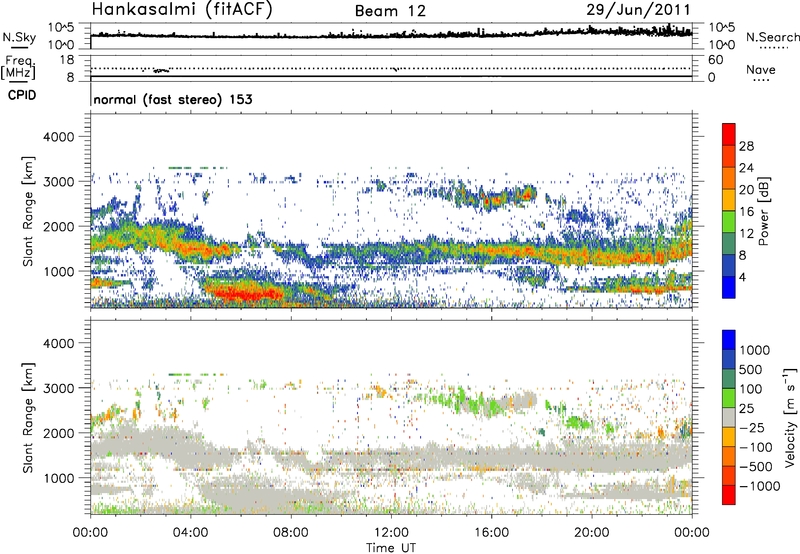The image size is (800, 554).
Task: Click the 100 tick on Velocity colorbar
Action: click(x=751, y=389)
